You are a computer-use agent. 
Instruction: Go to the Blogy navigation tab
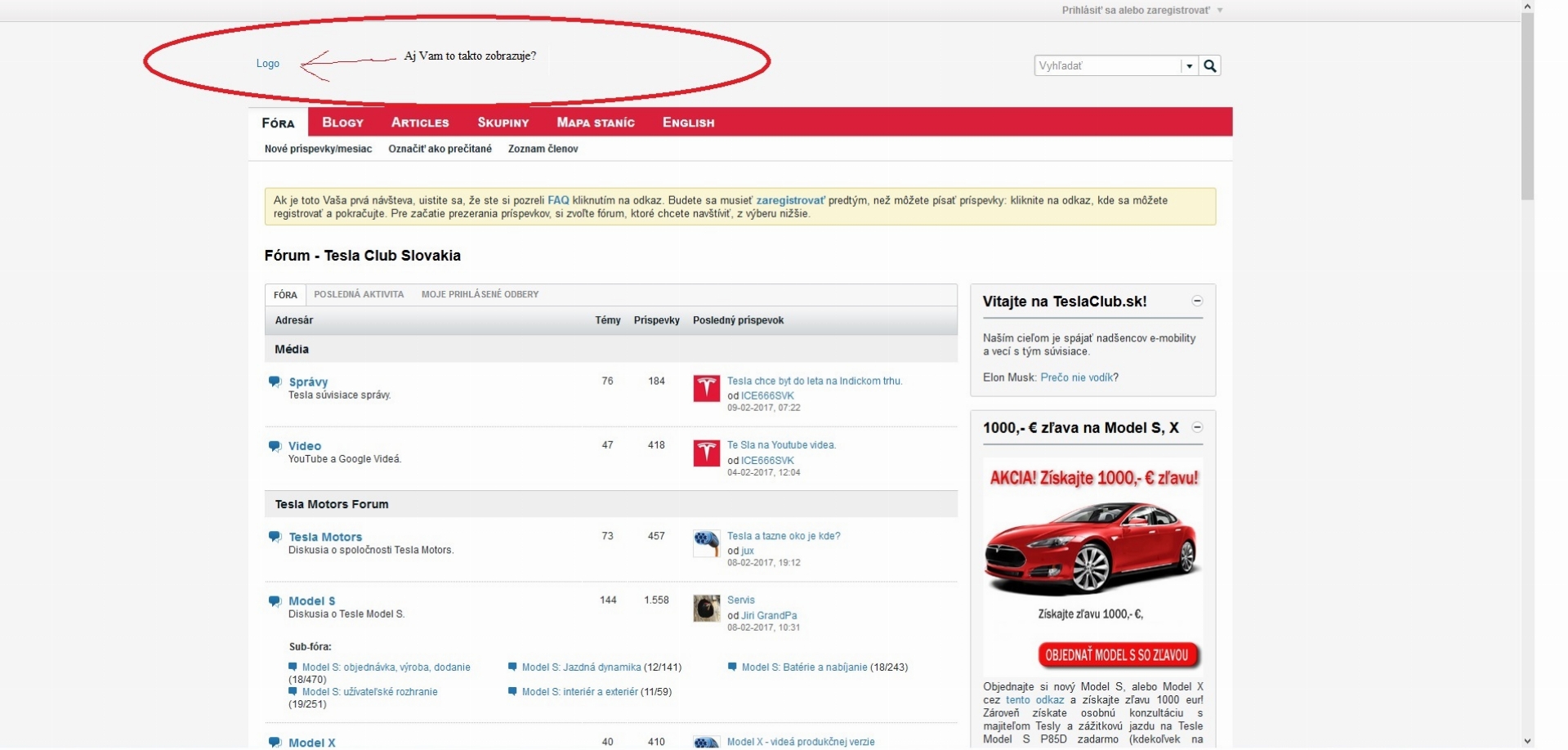click(342, 123)
